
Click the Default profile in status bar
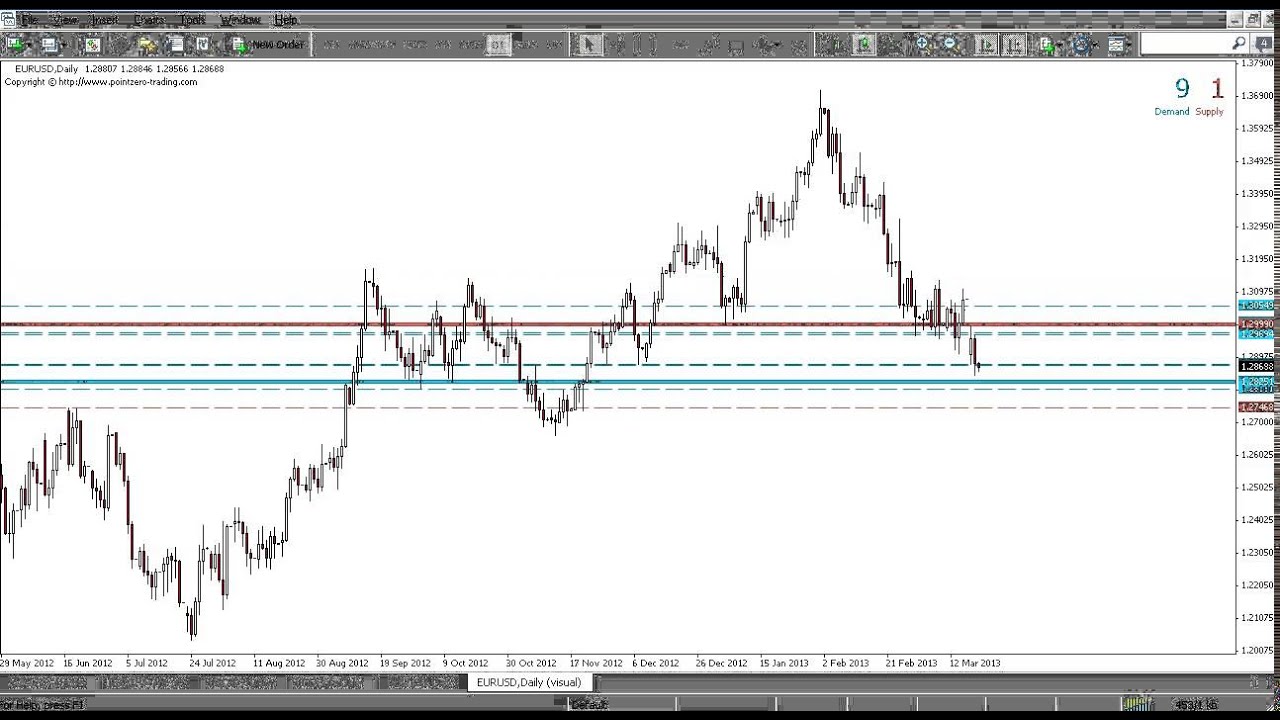[589, 705]
